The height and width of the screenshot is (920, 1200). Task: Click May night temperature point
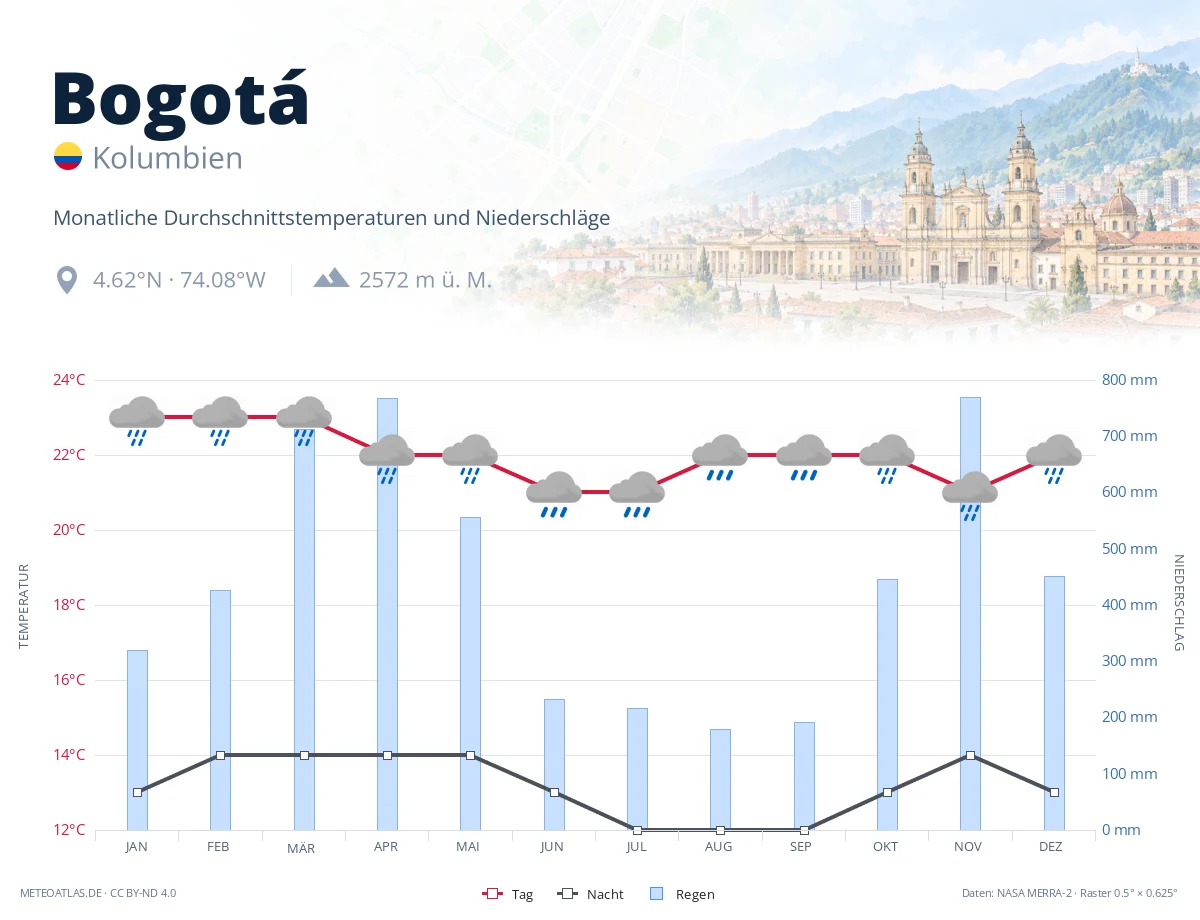(x=470, y=755)
